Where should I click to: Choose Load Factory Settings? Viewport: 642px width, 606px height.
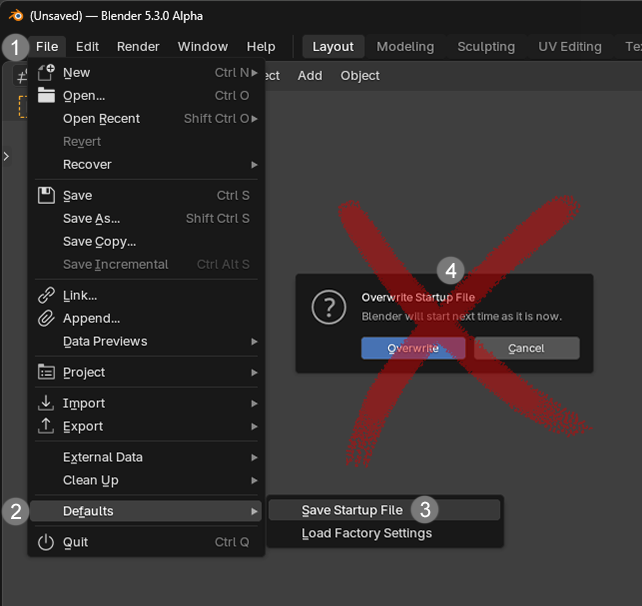pyautogui.click(x=384, y=533)
